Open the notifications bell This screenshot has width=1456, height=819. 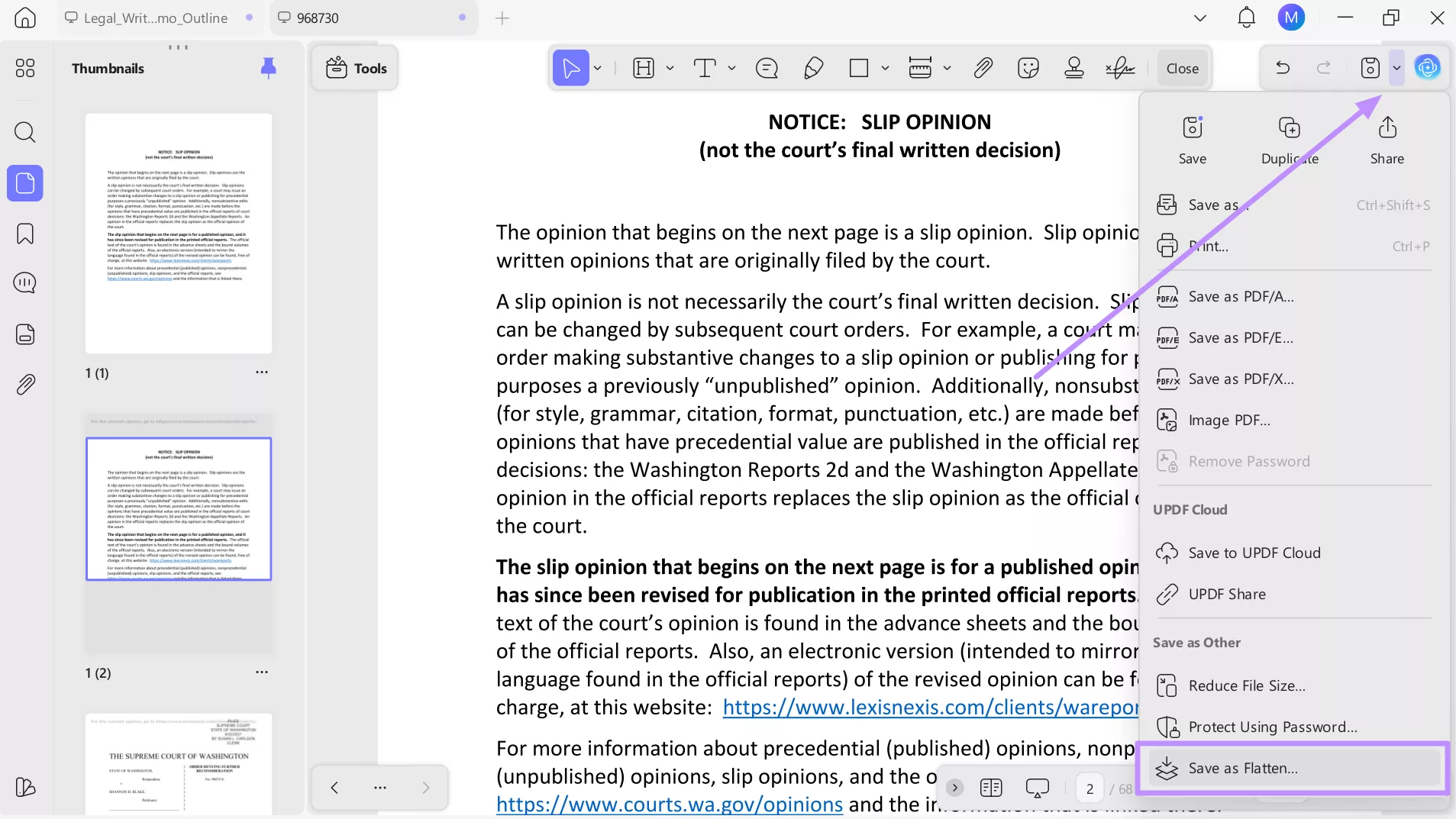1246,18
